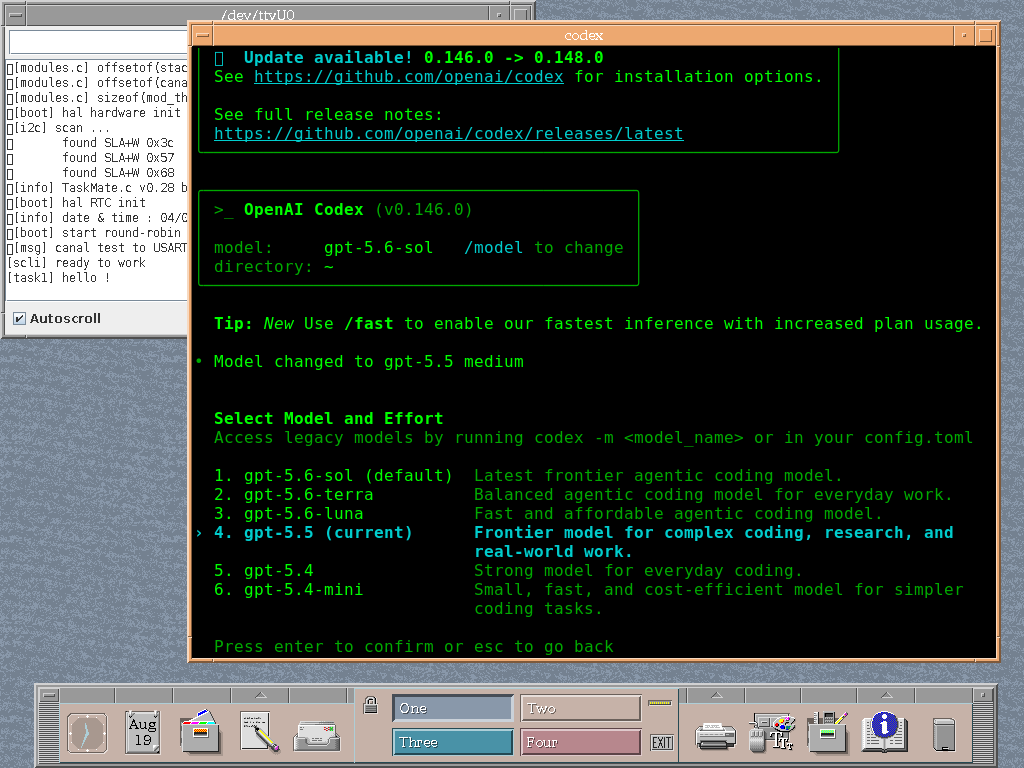Minimize the front panel with its button

(x=982, y=695)
